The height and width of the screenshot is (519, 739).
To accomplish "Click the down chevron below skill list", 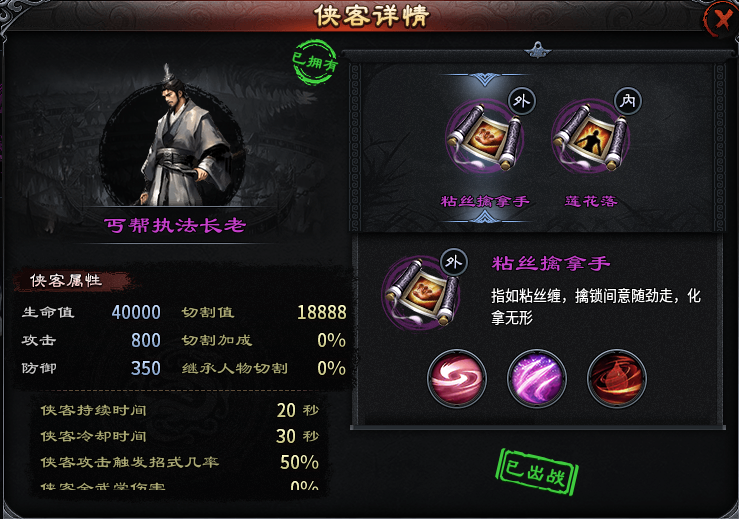I will coord(484,216).
